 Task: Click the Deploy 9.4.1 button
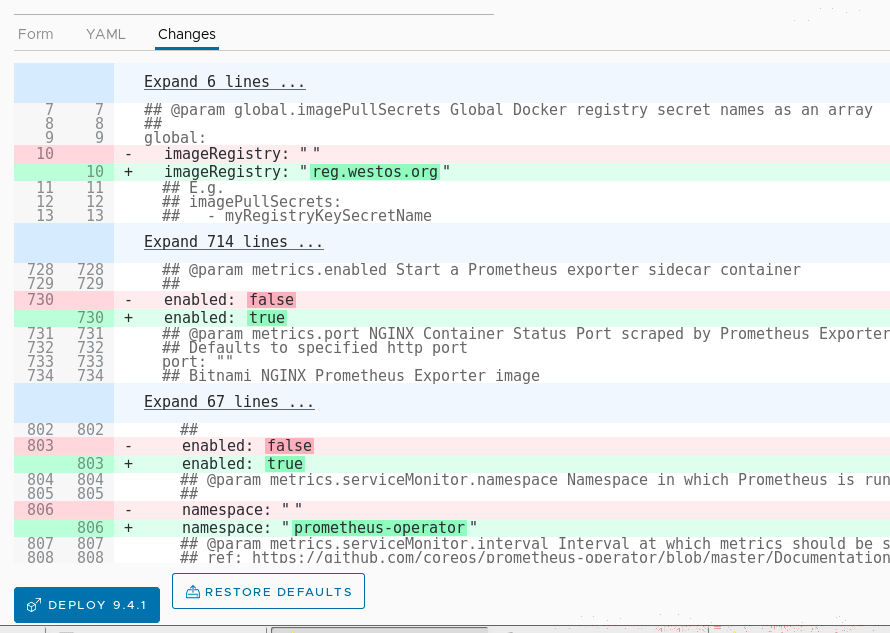click(87, 605)
